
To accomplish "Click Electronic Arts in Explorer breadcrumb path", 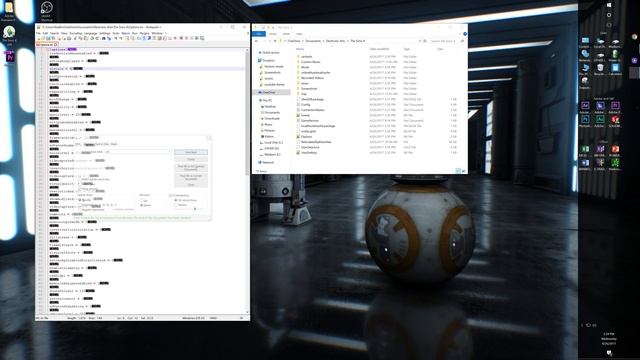I will [x=336, y=41].
